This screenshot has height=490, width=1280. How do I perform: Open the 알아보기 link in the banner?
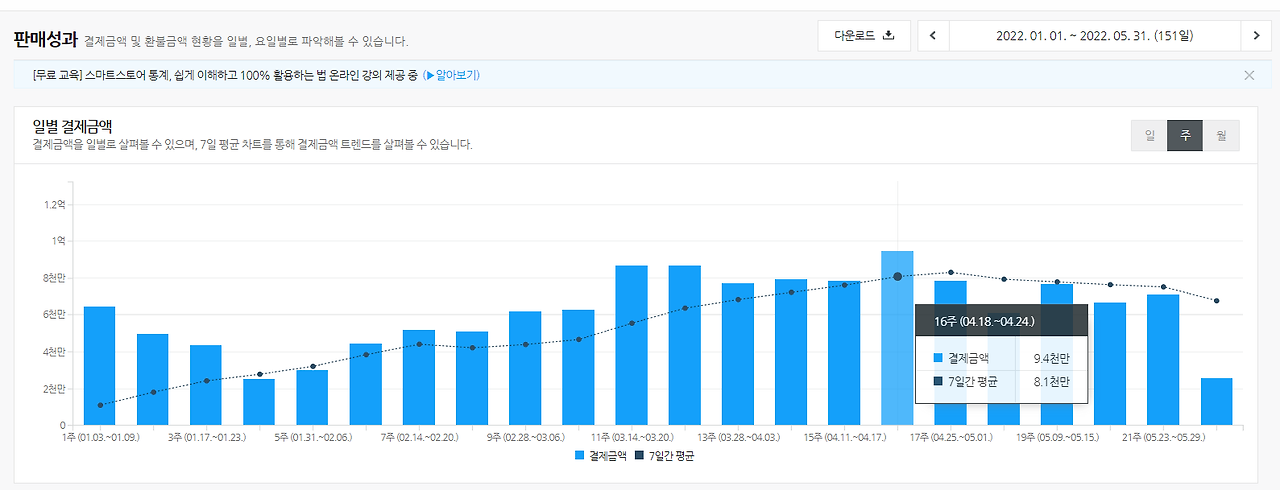point(452,75)
